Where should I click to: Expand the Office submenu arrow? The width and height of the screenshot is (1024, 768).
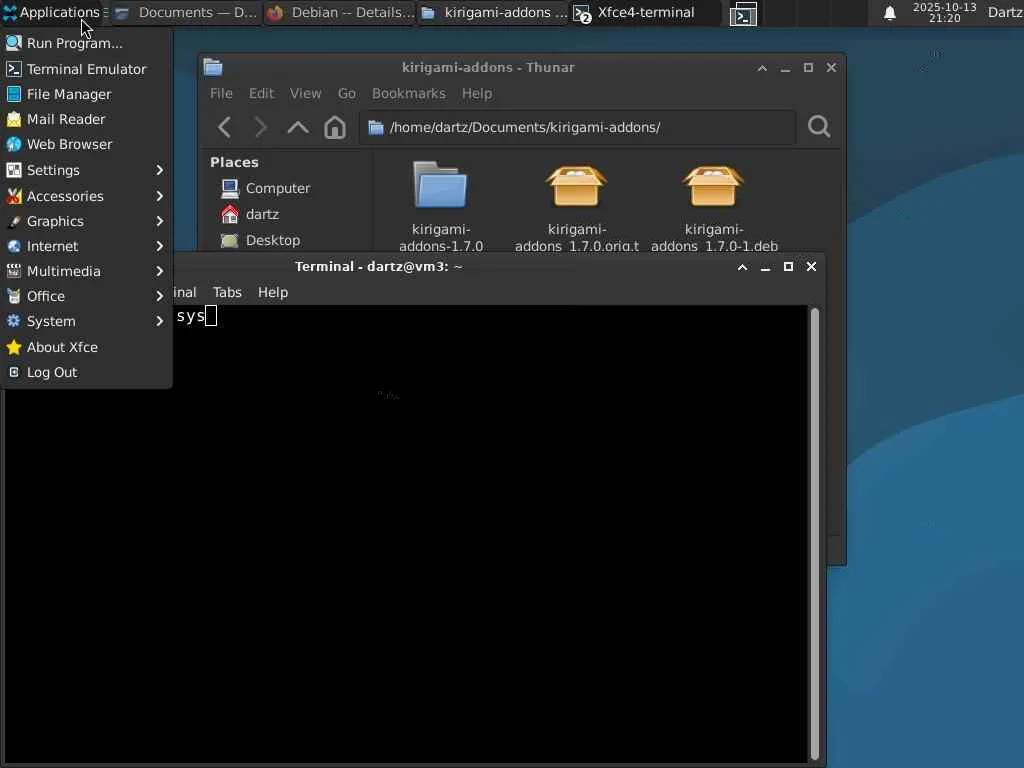tap(159, 296)
